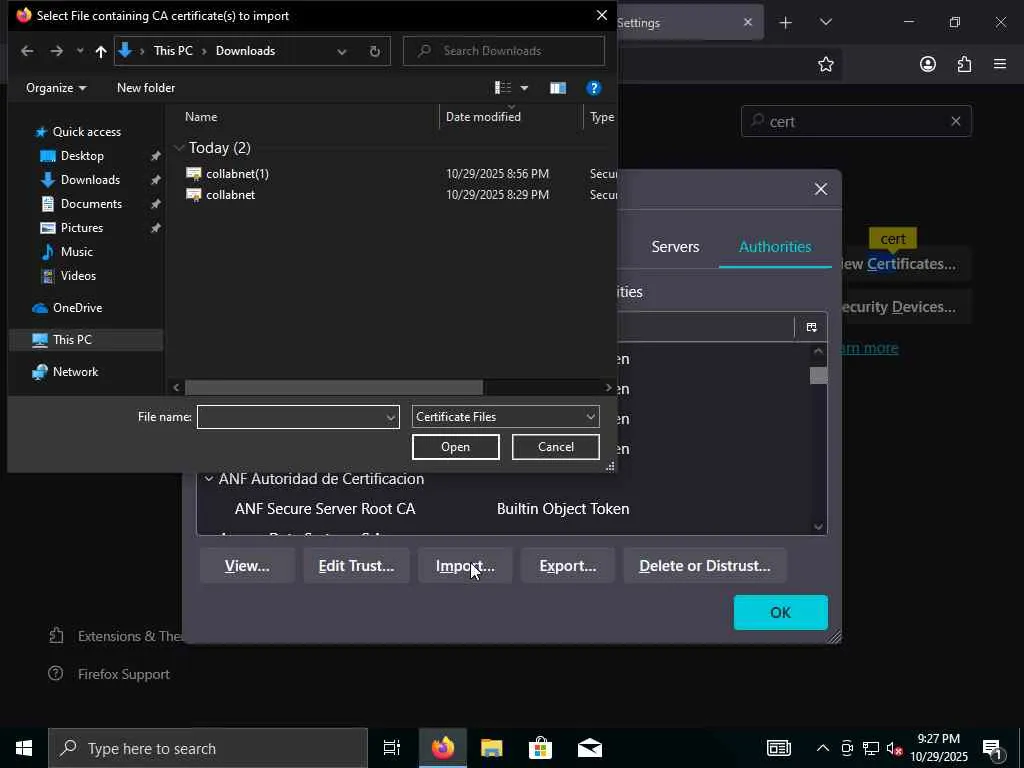Open recent locations chevron in file dialog
The image size is (1024, 768).
click(80, 51)
